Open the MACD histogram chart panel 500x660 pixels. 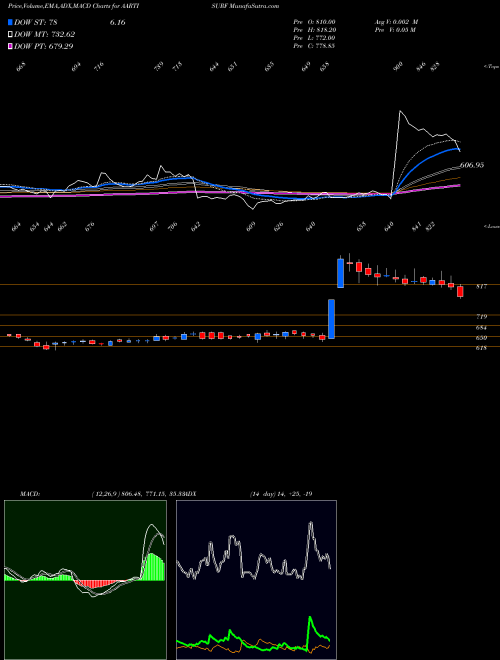point(85,580)
